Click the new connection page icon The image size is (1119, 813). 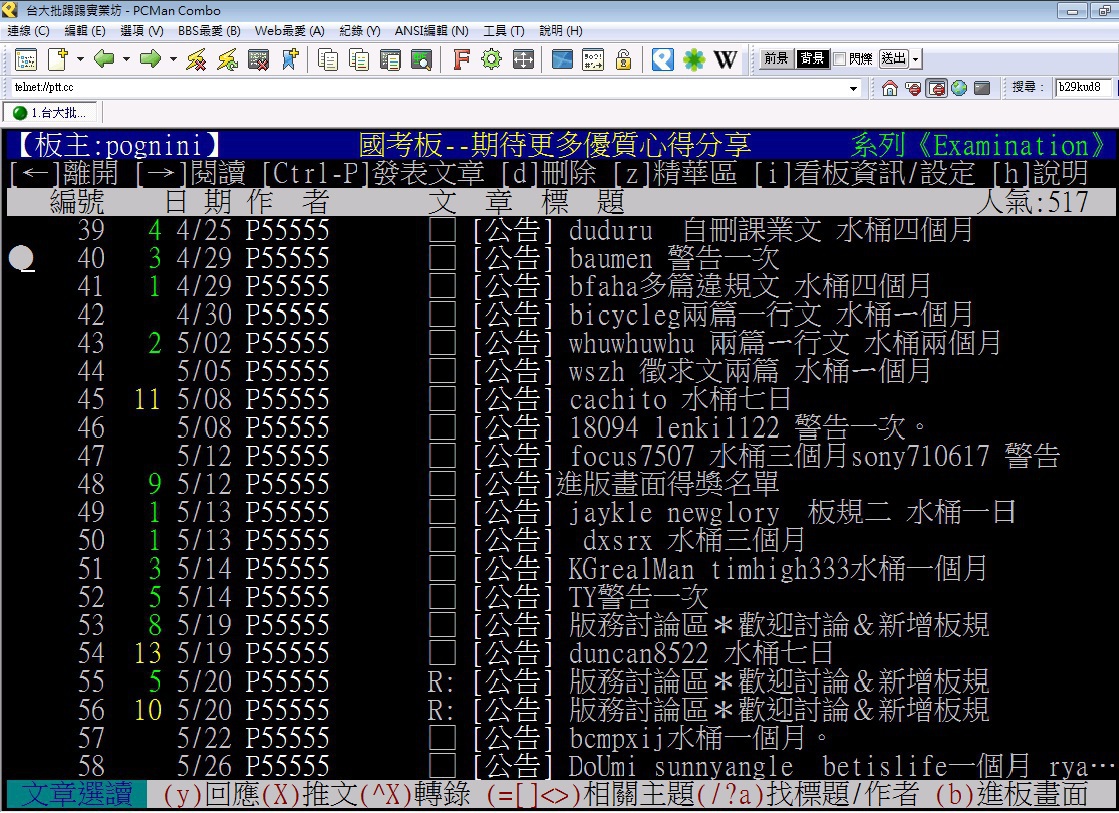pos(57,60)
